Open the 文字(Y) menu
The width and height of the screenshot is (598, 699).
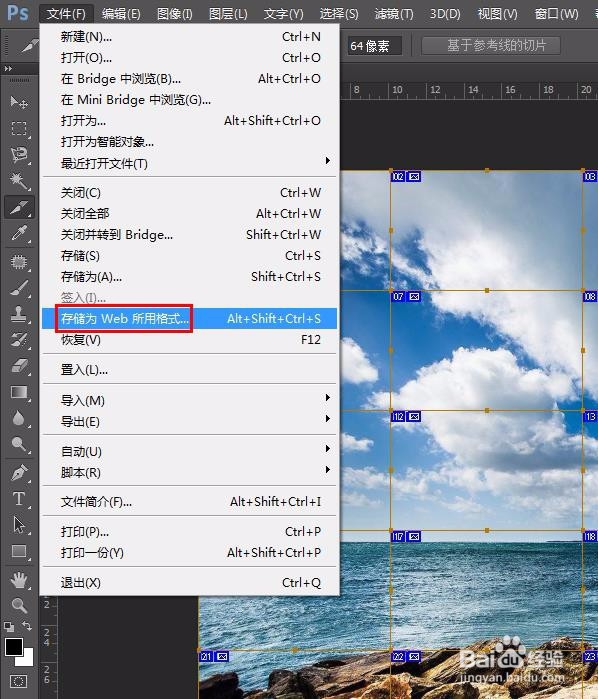[x=283, y=14]
